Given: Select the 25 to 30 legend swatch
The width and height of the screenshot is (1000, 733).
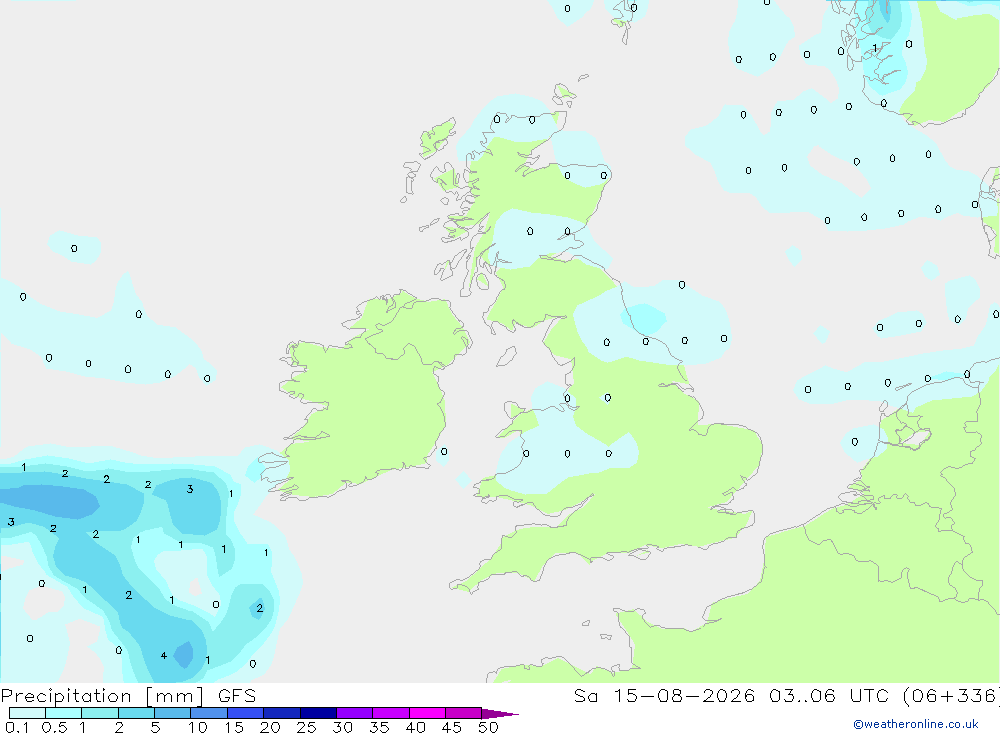Looking at the screenshot, I should click(x=318, y=713).
